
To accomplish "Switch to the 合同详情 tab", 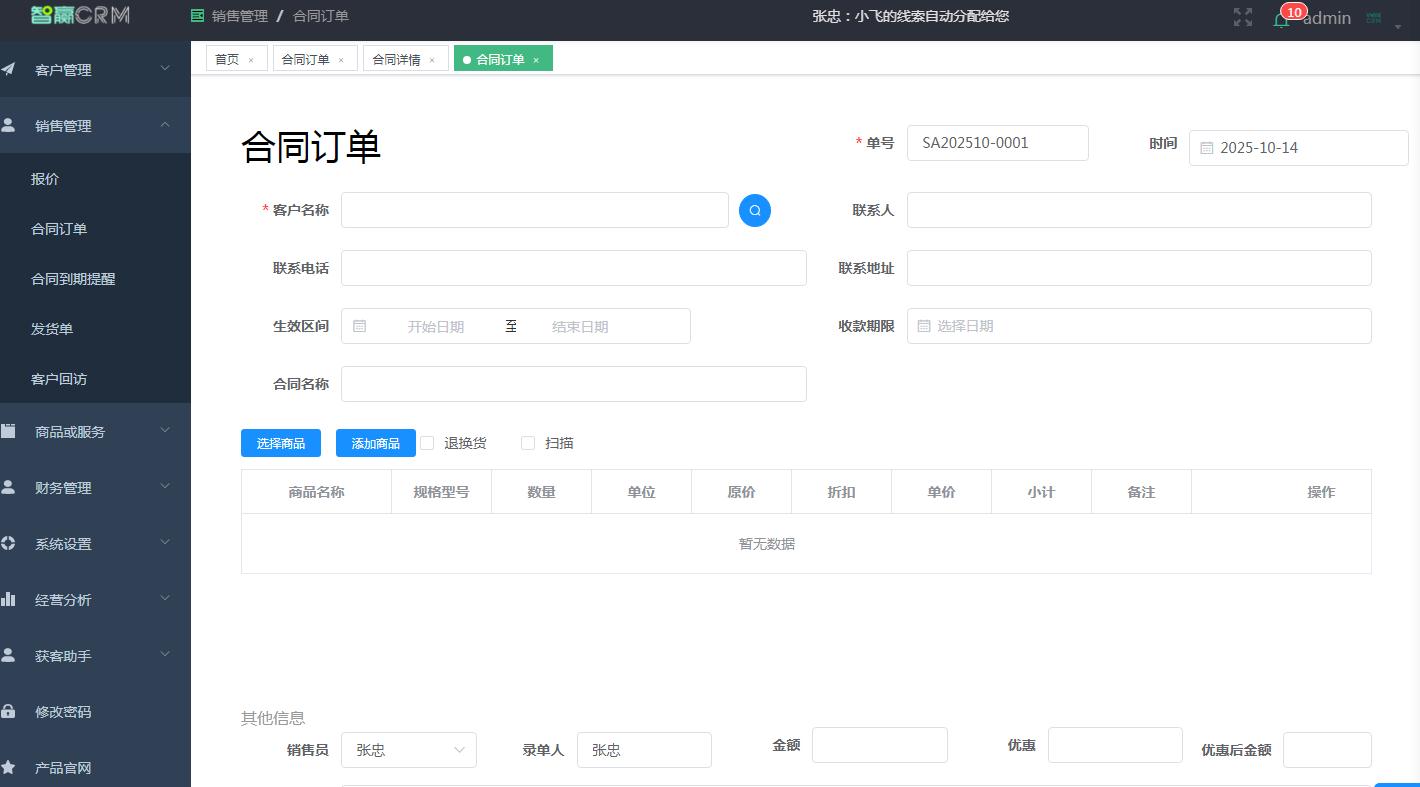I will (x=398, y=58).
